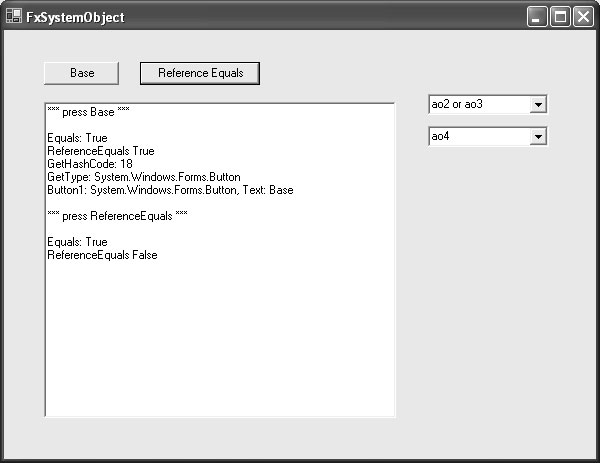Click the first 'Equals: True' line under press Base
The height and width of the screenshot is (463, 600).
77,138
